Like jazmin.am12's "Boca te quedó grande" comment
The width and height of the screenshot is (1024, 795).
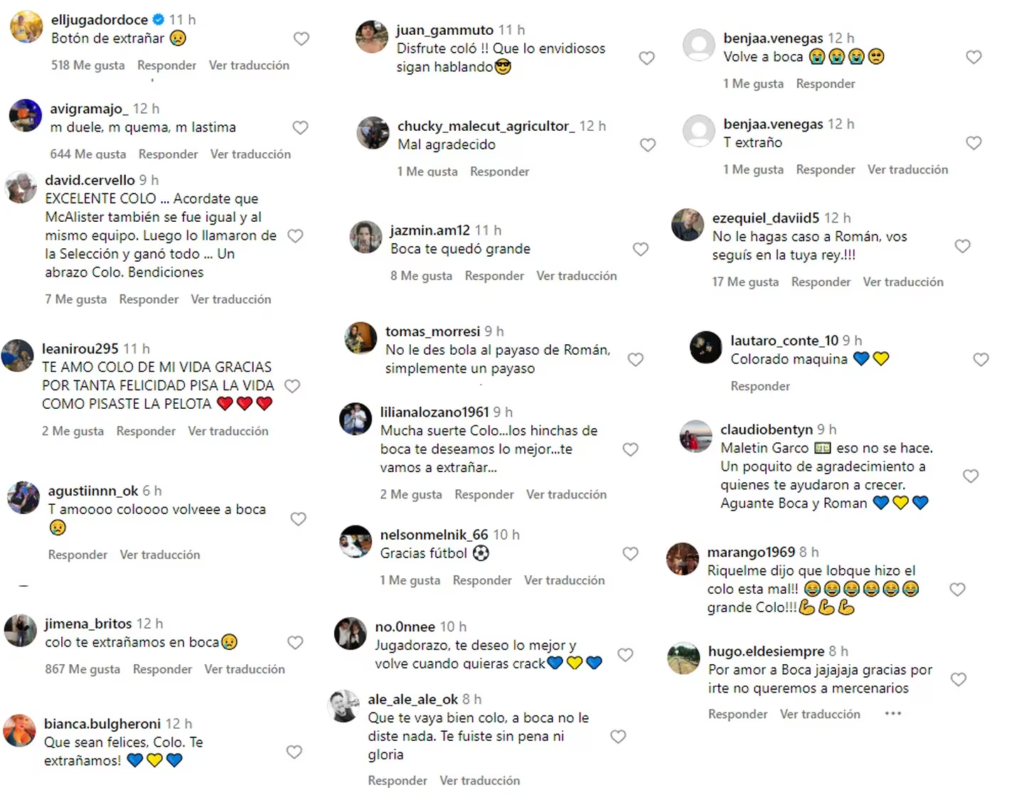(x=641, y=249)
